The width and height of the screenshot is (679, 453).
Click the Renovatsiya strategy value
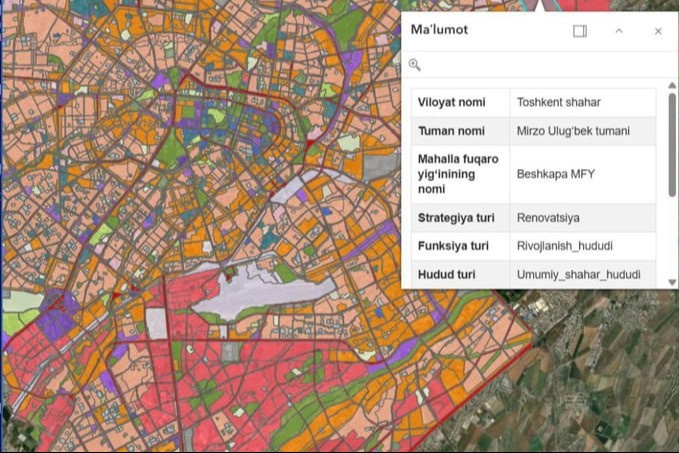coord(548,217)
